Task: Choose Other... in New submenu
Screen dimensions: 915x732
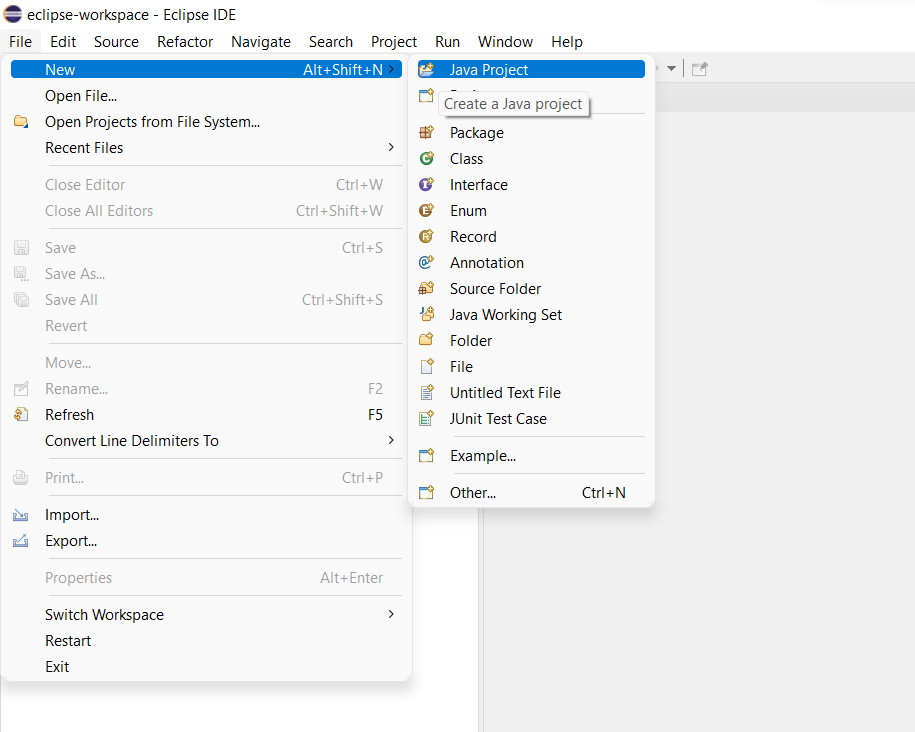Action: click(x=532, y=493)
